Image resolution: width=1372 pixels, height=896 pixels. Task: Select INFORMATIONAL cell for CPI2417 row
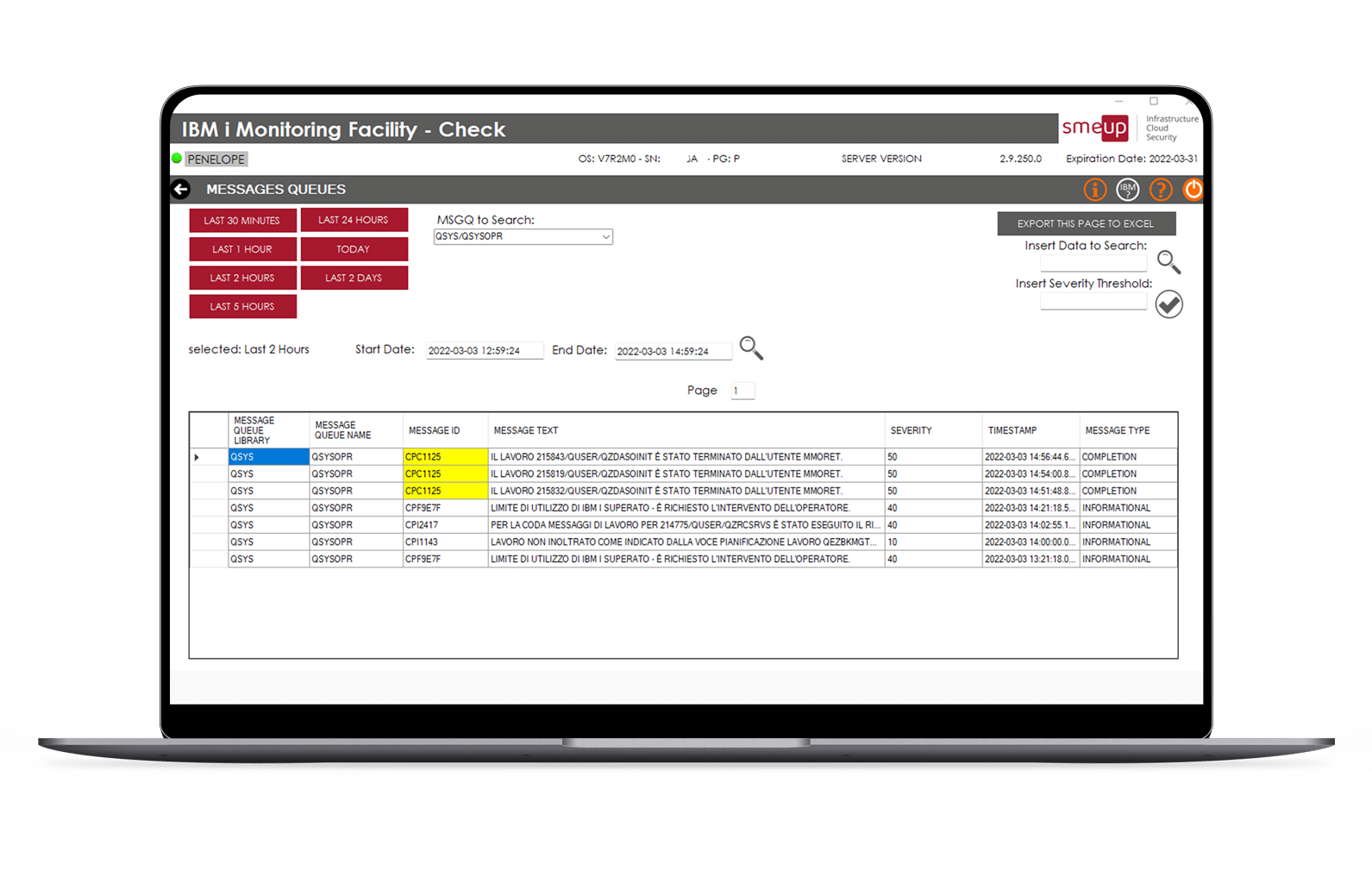[1128, 525]
